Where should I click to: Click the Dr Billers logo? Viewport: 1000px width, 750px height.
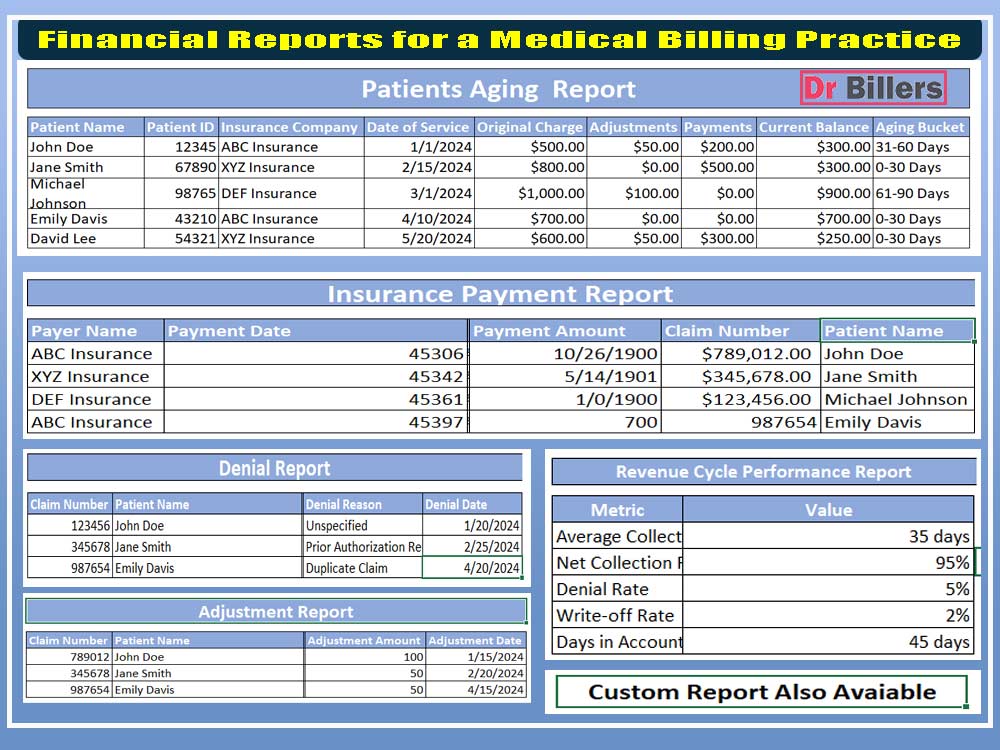coord(872,88)
